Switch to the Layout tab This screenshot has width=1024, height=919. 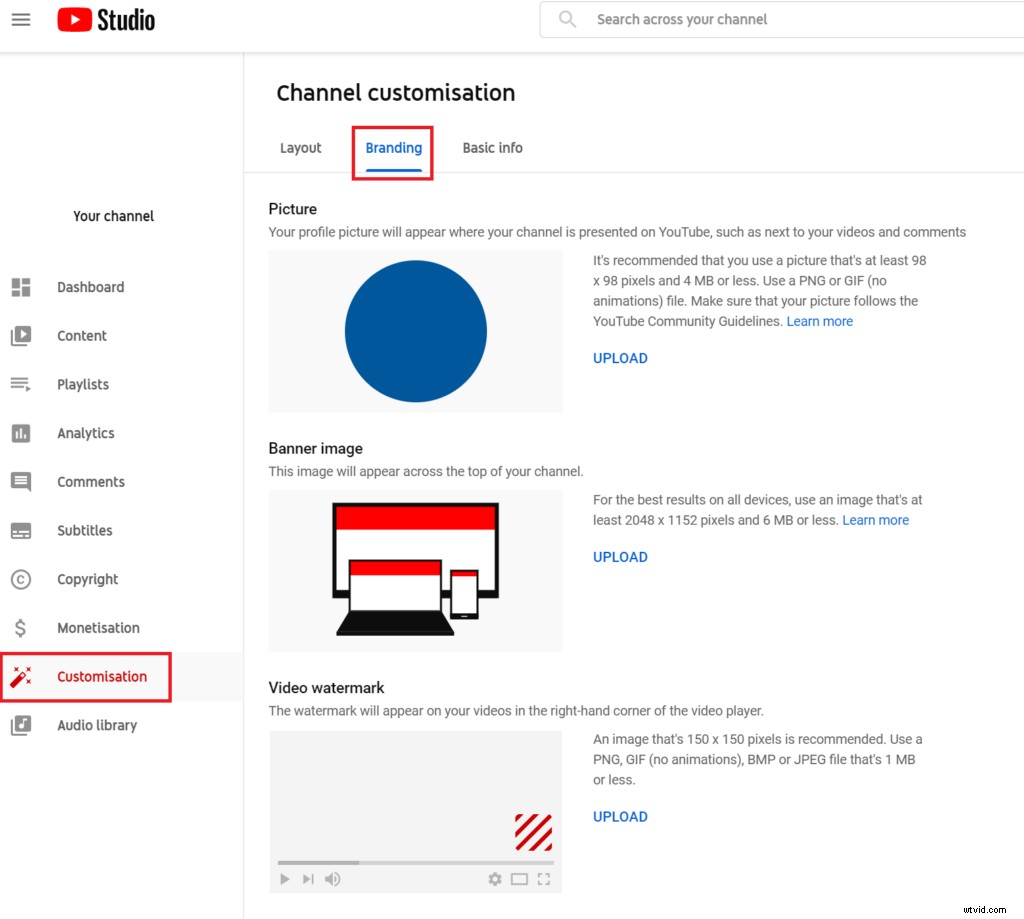300,147
